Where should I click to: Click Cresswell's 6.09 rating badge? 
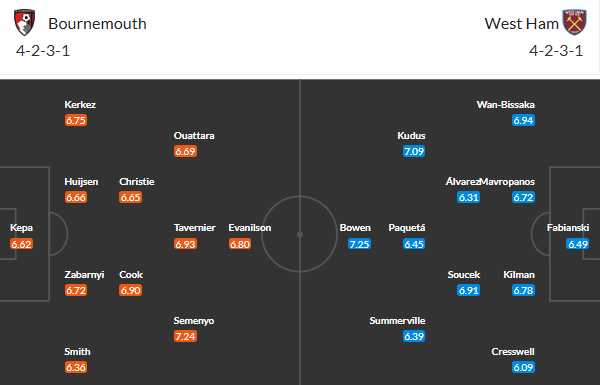[x=523, y=367]
